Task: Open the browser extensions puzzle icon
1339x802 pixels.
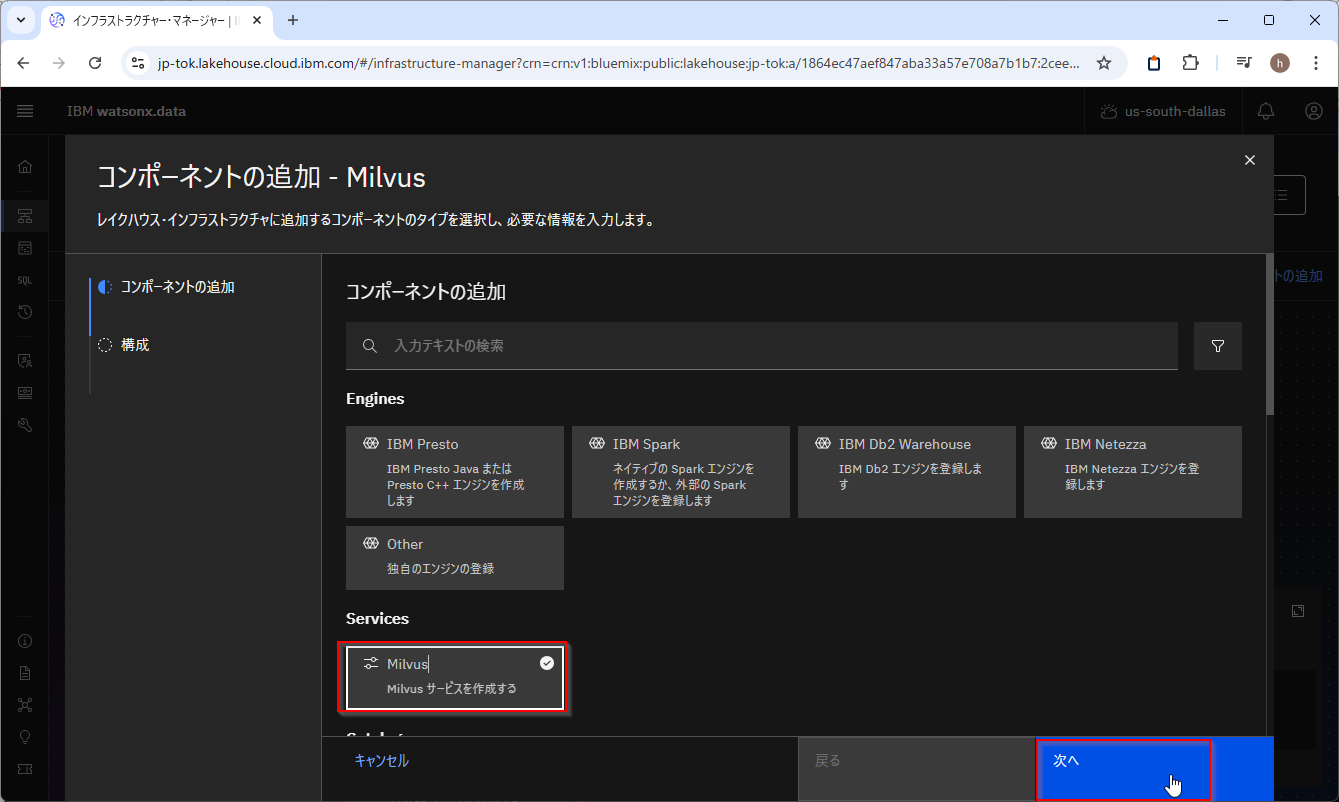Action: tap(1190, 63)
